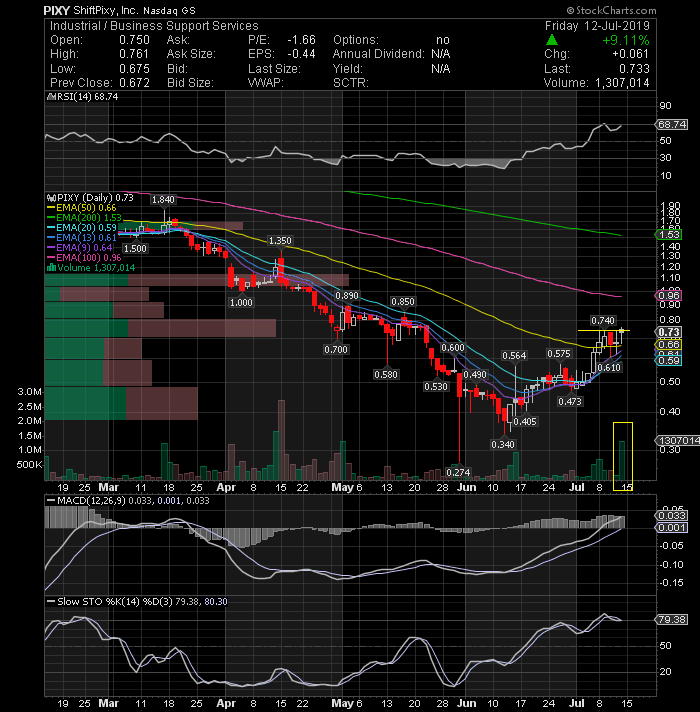Image resolution: width=700 pixels, height=712 pixels.
Task: Click the PIXY (Daily) 0.73 legend title
Action: coord(90,198)
